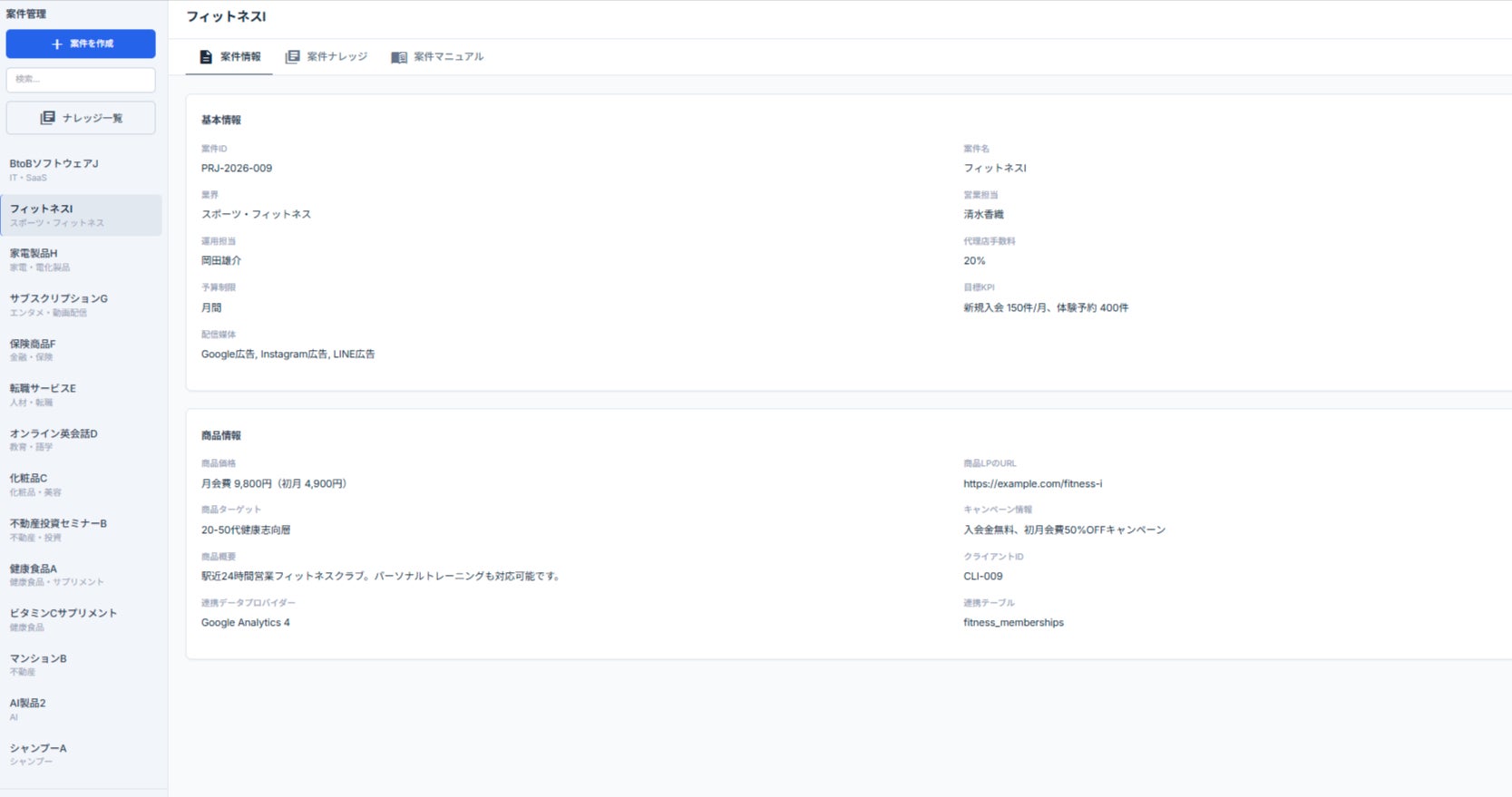This screenshot has width=1512, height=797.
Task: Open the 案件マニュアル tab
Action: click(x=437, y=57)
